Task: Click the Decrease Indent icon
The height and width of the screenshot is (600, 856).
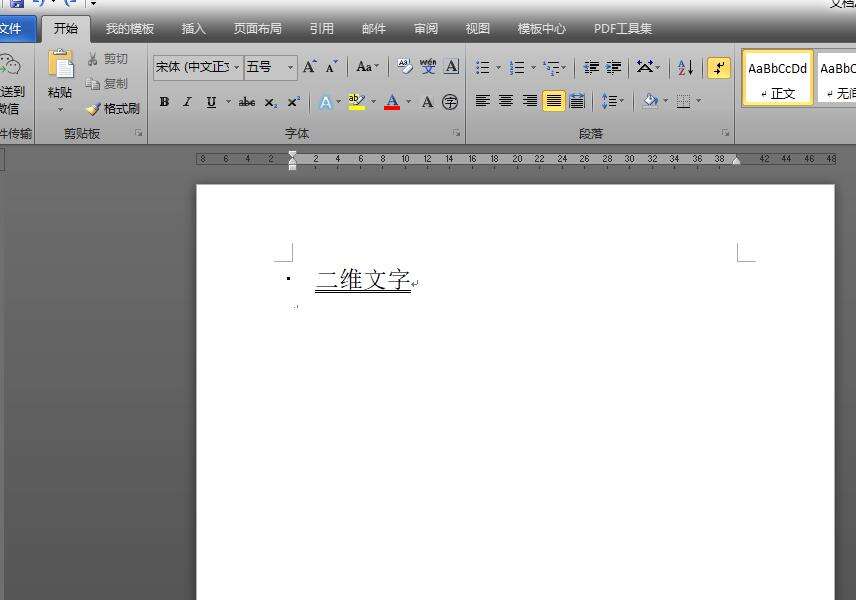Action: point(591,68)
